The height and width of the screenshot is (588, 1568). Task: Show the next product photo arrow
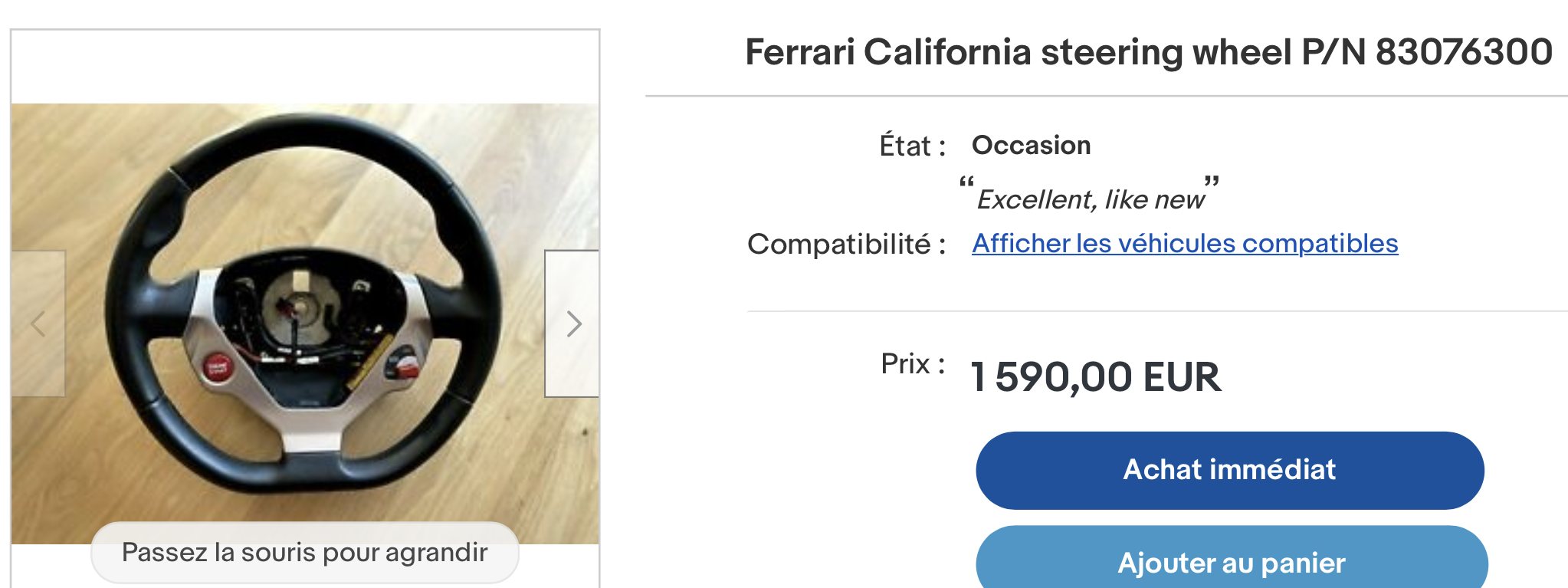(x=573, y=324)
